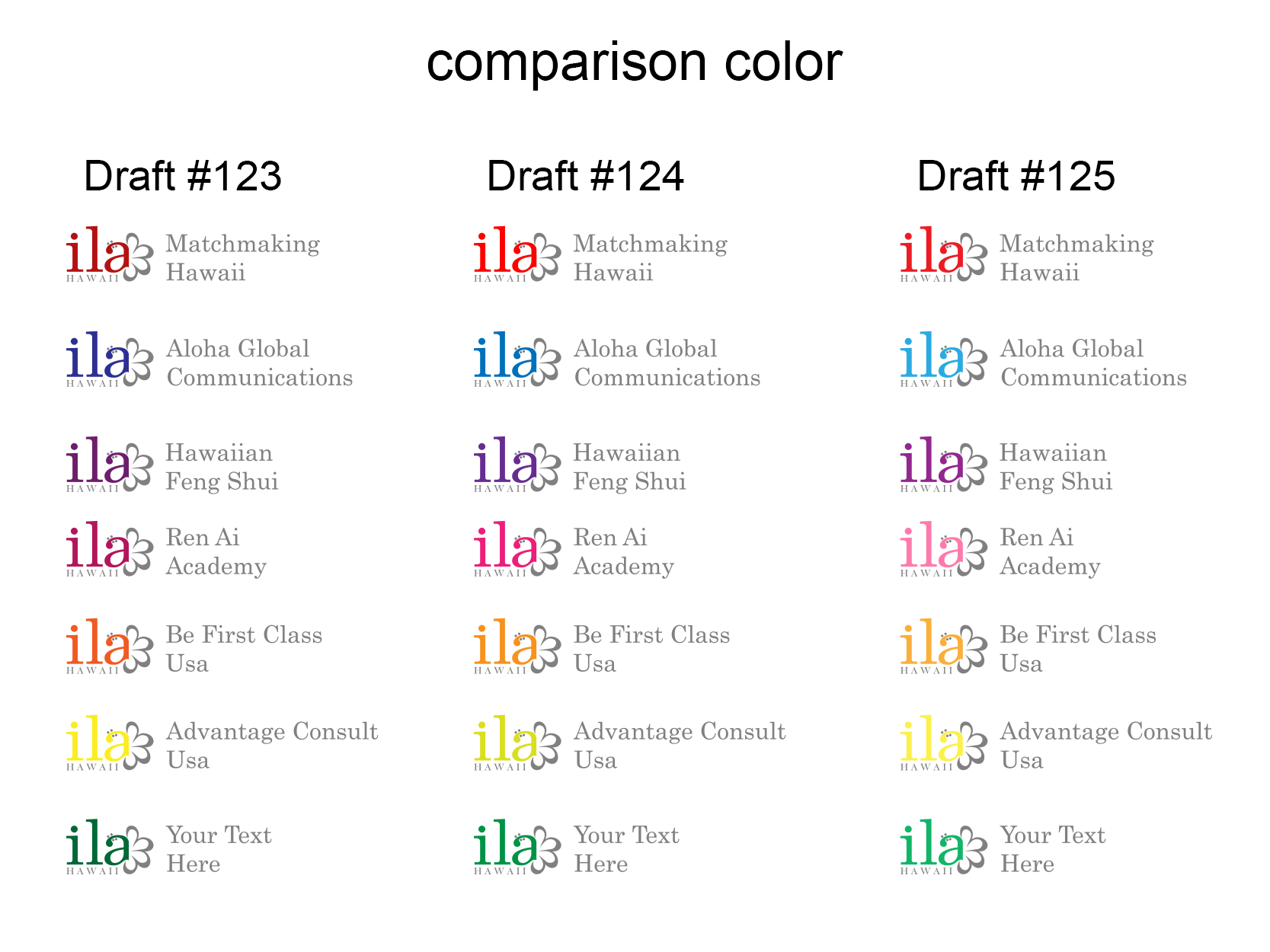The image size is (1270, 952).
Task: Click "Matchmaking Hawaii" text under Draft #123
Action: coord(242,258)
